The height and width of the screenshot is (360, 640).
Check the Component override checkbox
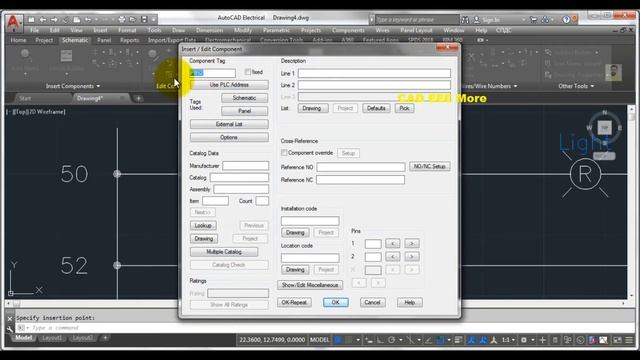284,153
